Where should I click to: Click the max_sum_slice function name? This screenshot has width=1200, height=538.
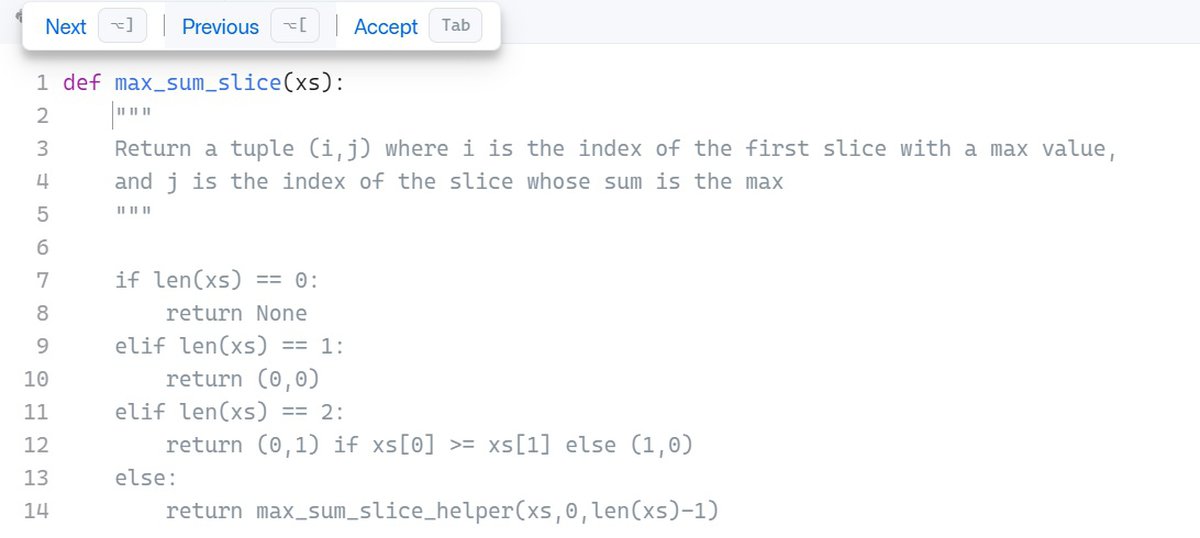pyautogui.click(x=197, y=83)
